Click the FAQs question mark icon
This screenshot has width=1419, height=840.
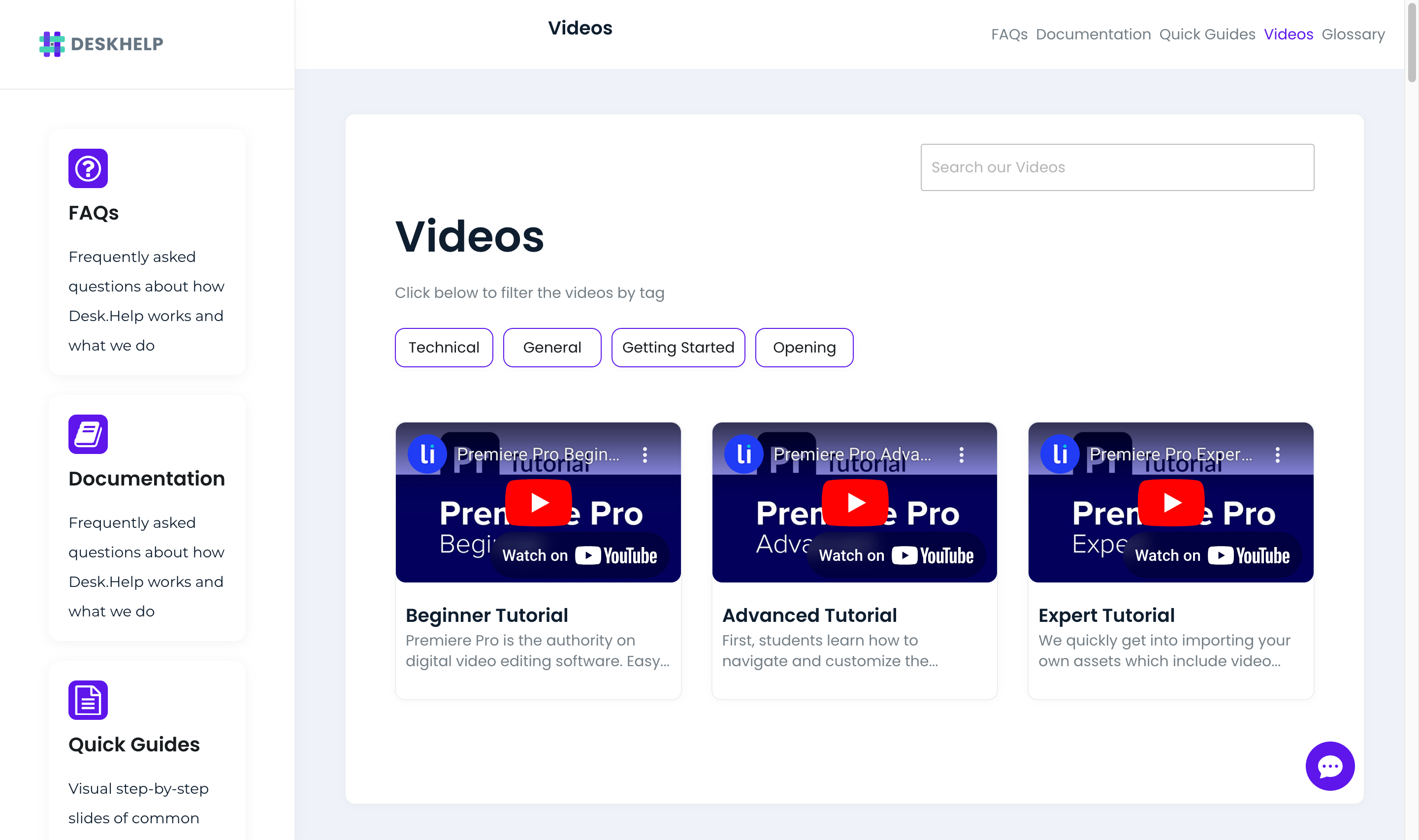[x=88, y=168]
